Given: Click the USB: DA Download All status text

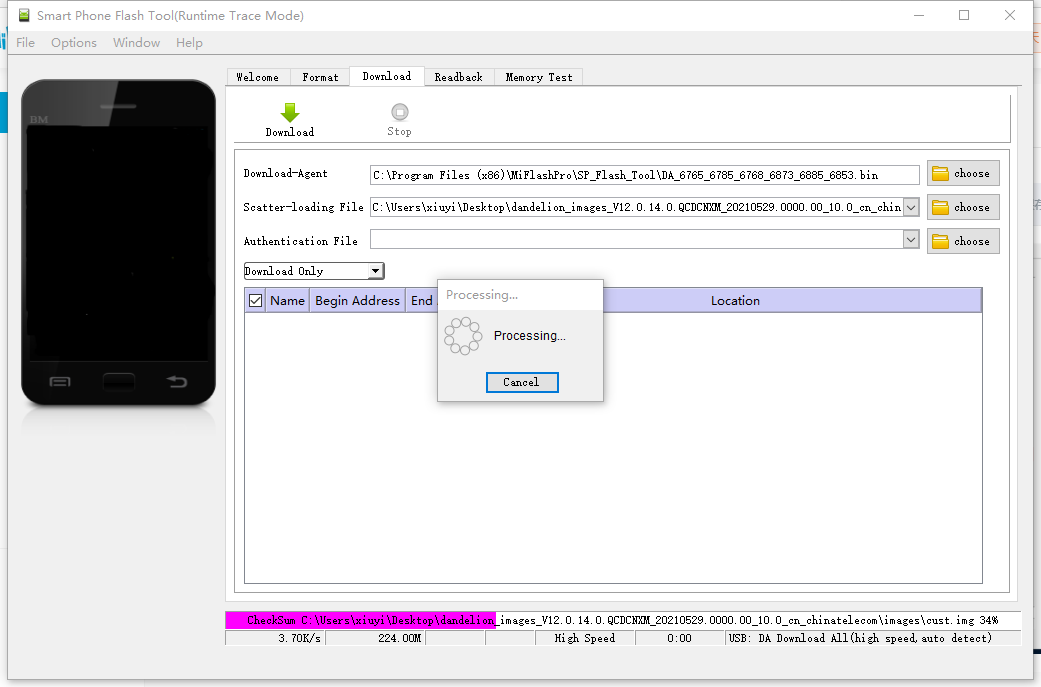Looking at the screenshot, I should click(x=860, y=638).
